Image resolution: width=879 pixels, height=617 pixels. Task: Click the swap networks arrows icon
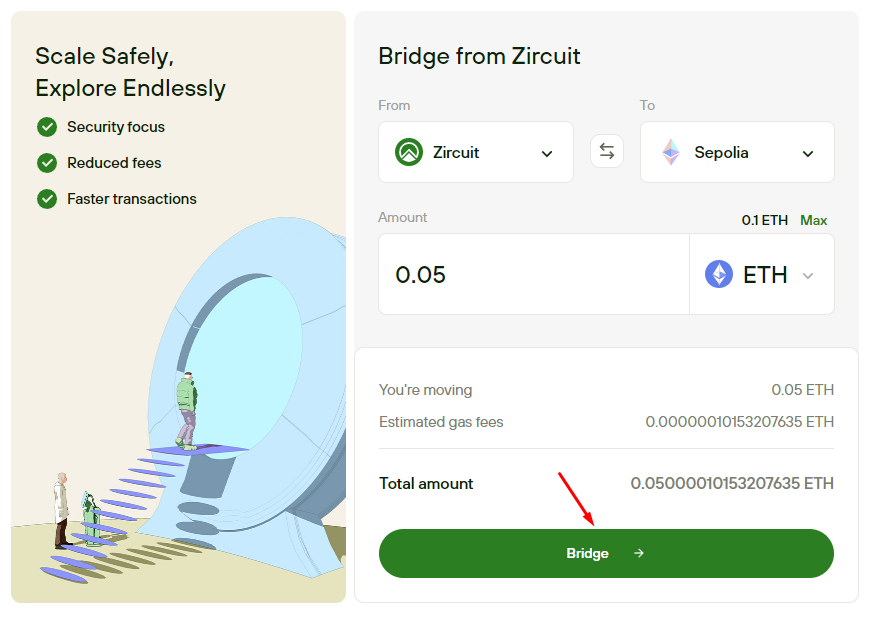[x=607, y=152]
